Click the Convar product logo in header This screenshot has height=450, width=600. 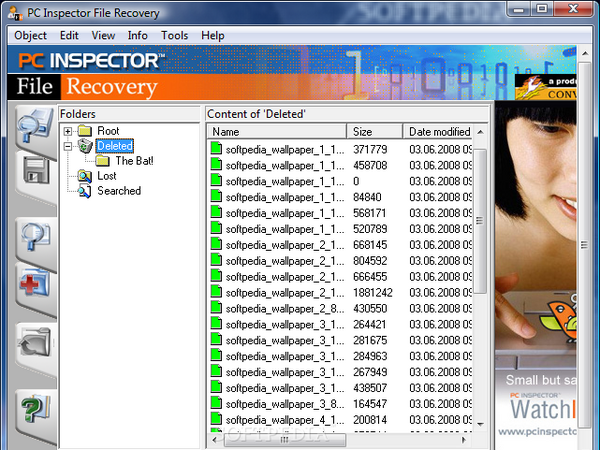point(545,86)
